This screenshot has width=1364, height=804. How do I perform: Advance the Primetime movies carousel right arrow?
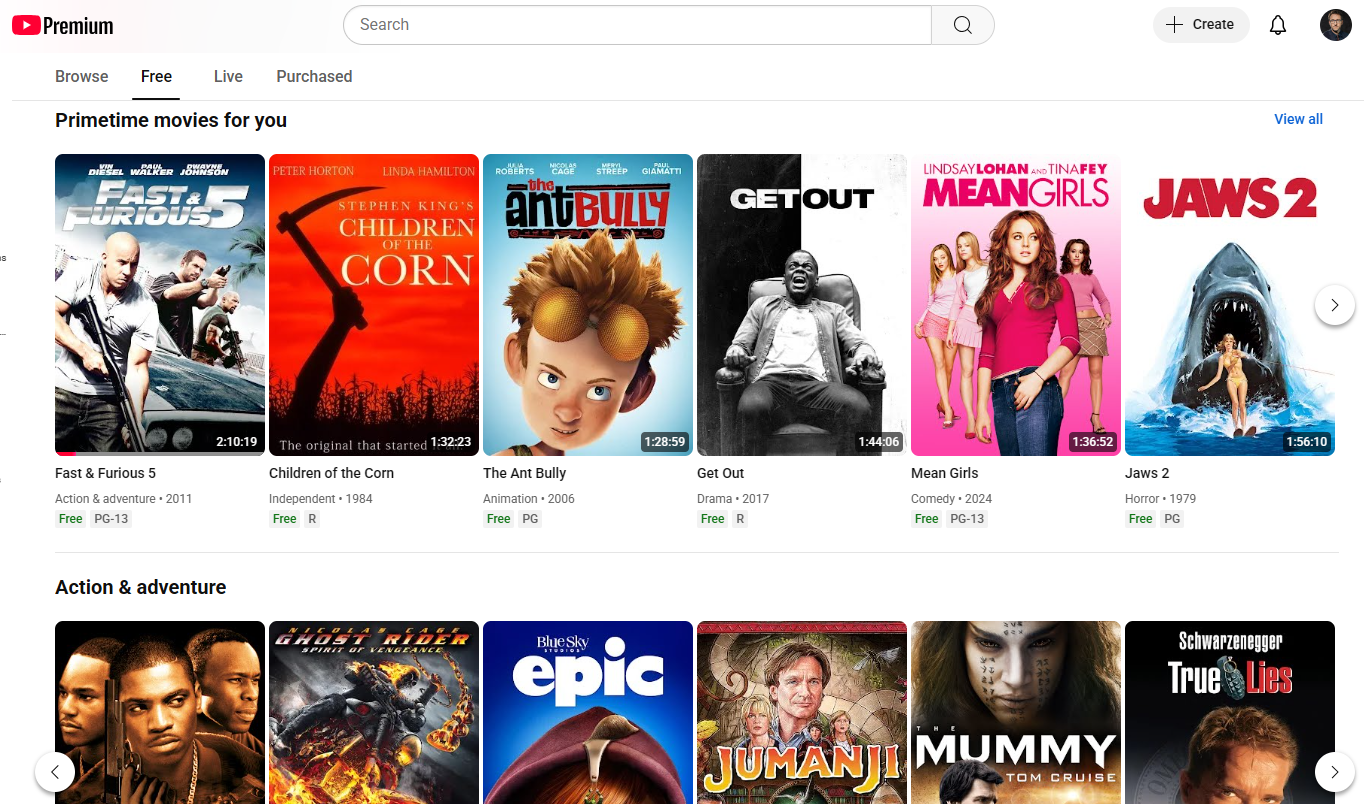tap(1334, 305)
